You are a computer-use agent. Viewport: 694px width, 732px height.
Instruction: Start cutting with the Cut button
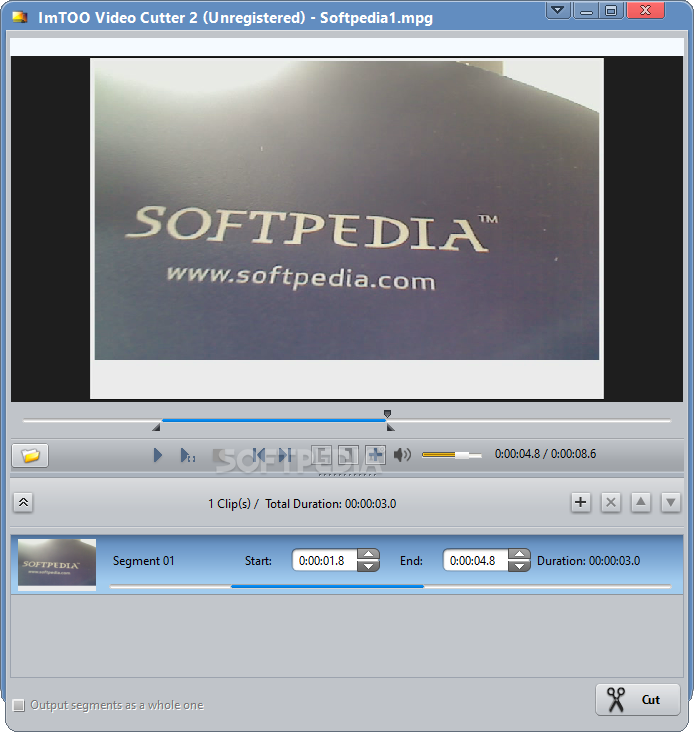[638, 699]
